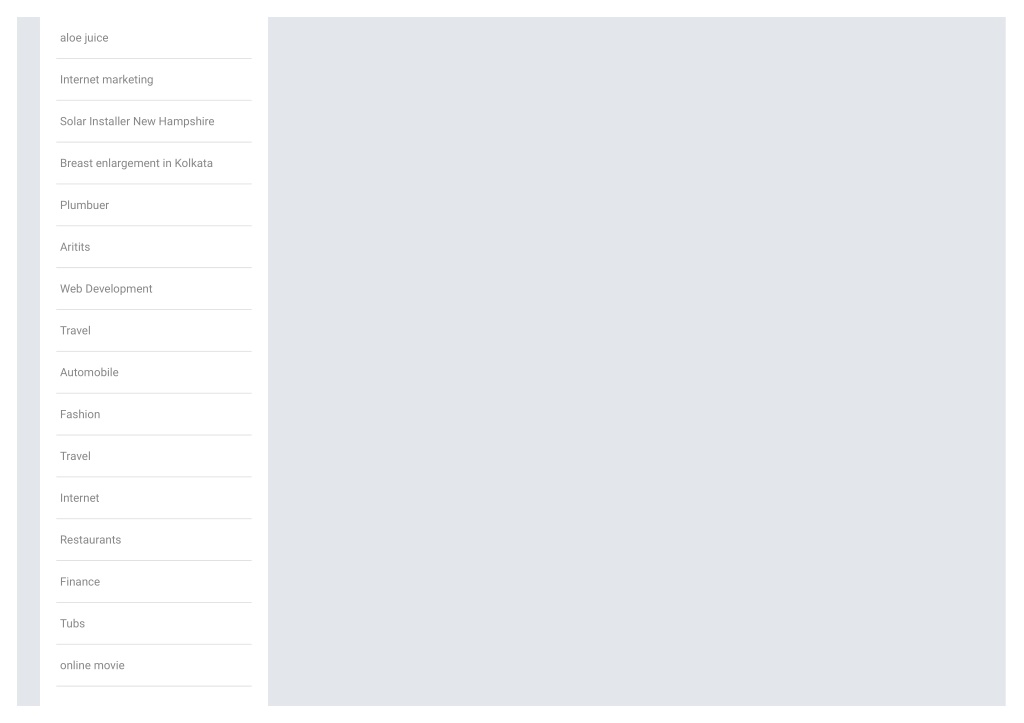Click the second Travel link below Fashion
The height and width of the screenshot is (723, 1024).
(x=75, y=456)
